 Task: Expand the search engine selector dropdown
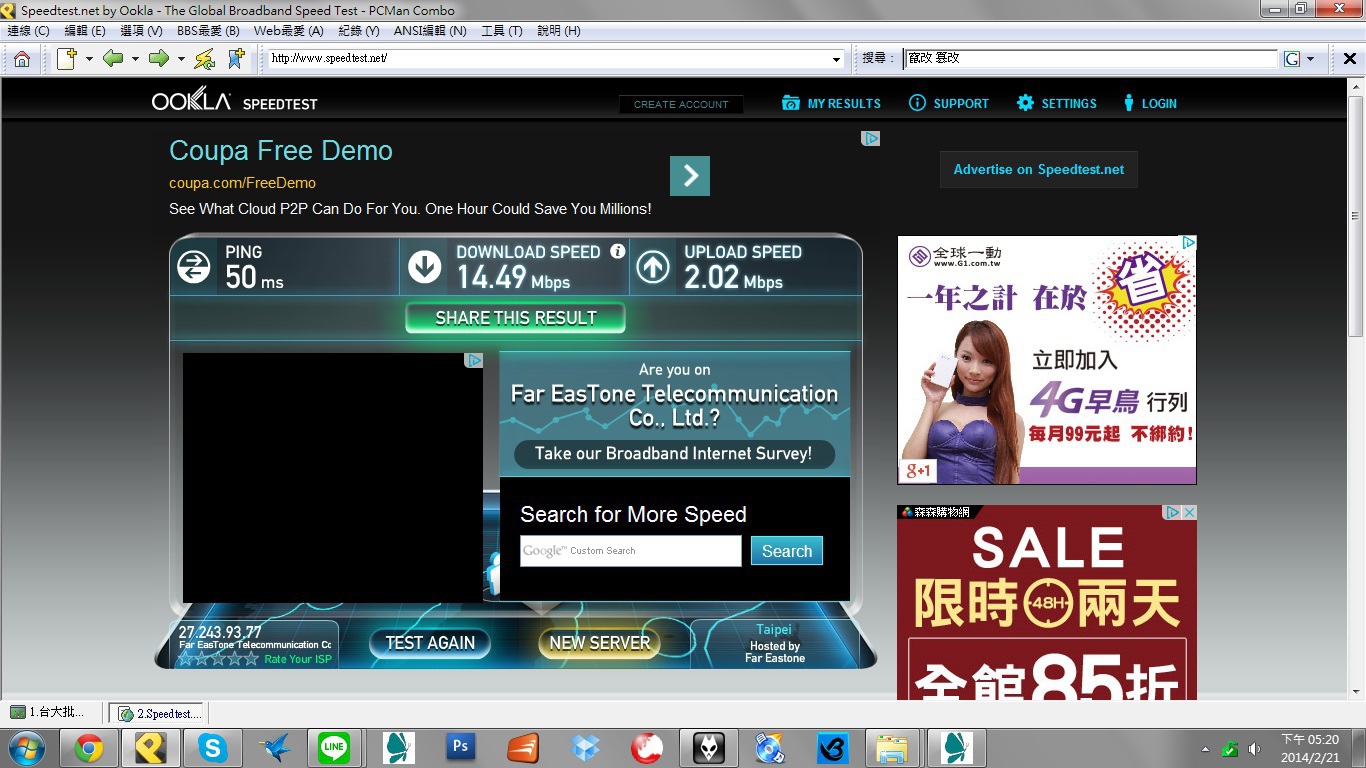click(x=1310, y=59)
